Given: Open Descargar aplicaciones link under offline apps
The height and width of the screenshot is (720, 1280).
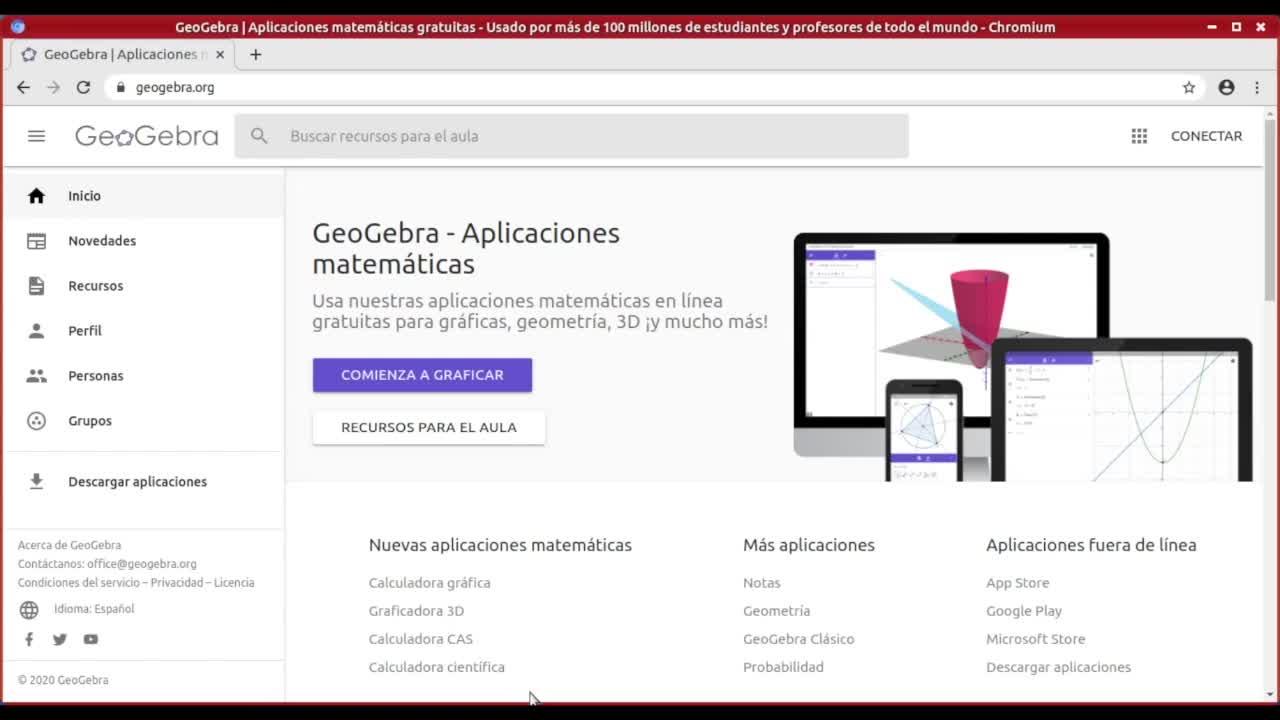Looking at the screenshot, I should [x=1058, y=667].
